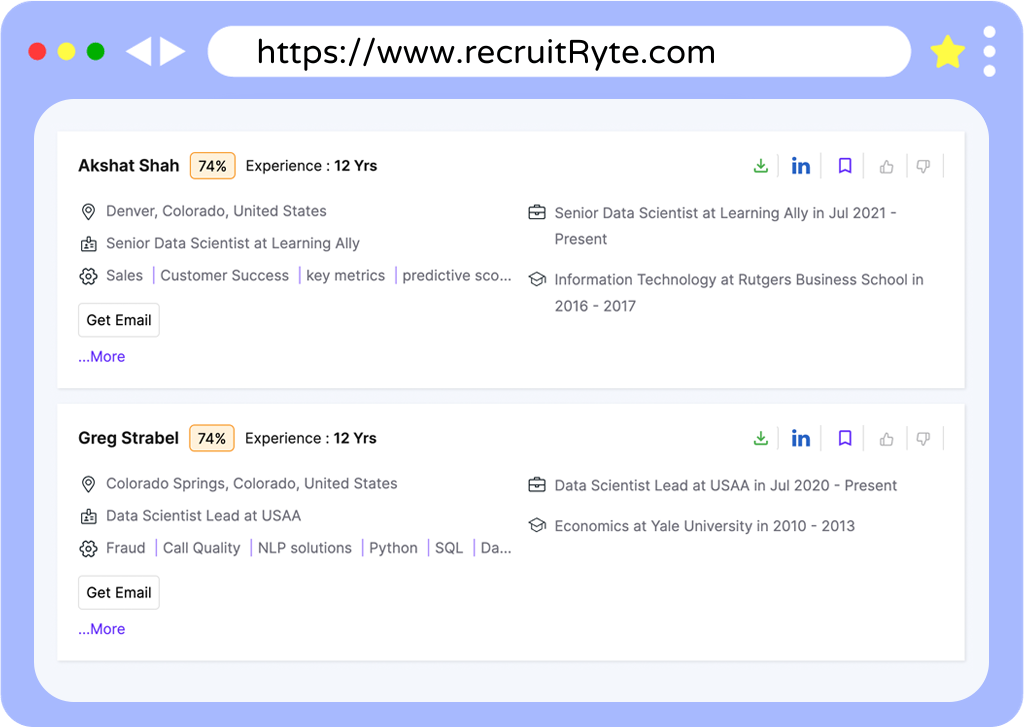The image size is (1024, 727).
Task: Bookmark Akshat Shah's profile
Action: click(x=844, y=165)
